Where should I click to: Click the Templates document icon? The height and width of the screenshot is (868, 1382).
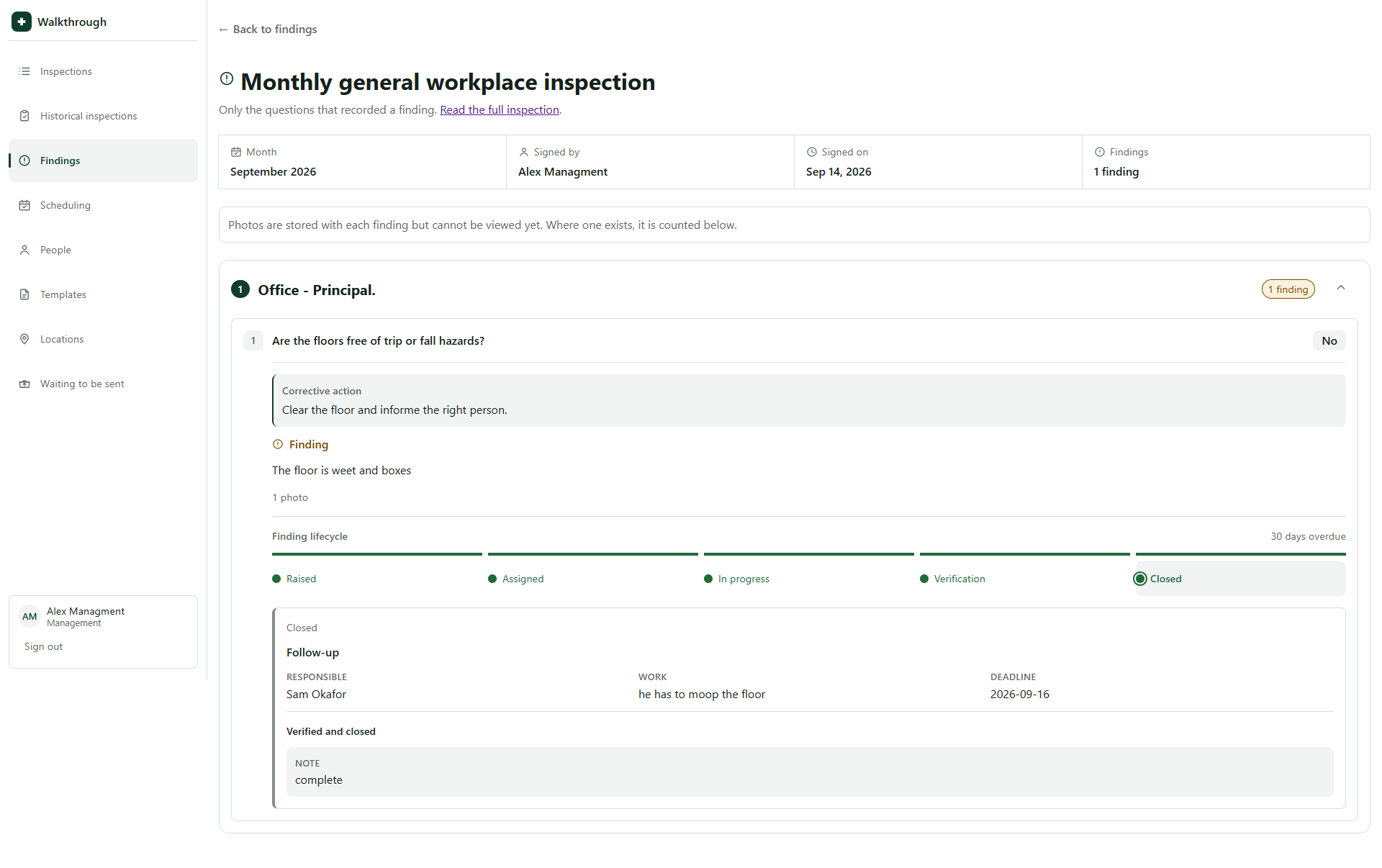coord(24,294)
